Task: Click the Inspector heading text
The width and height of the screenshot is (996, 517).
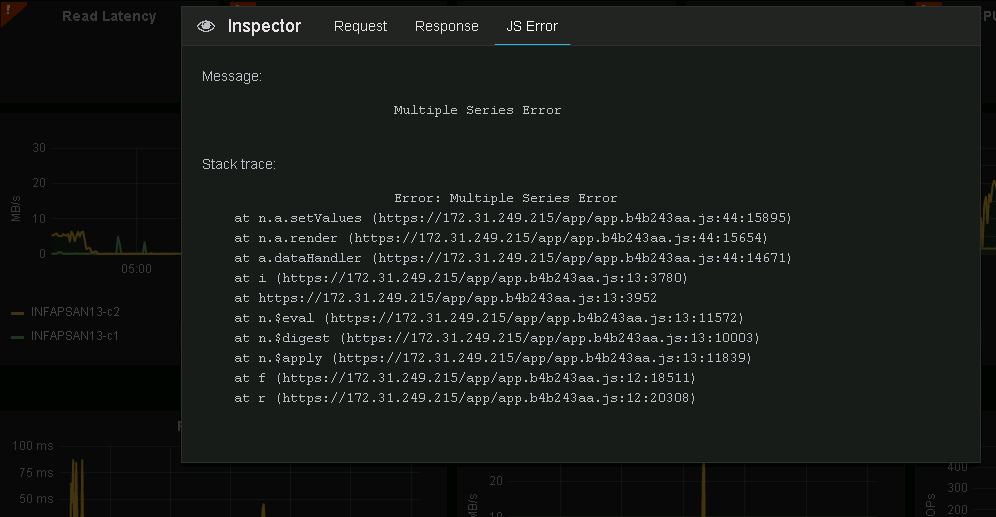Action: click(x=264, y=27)
